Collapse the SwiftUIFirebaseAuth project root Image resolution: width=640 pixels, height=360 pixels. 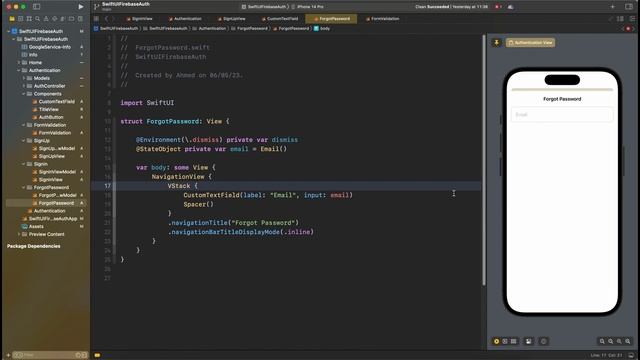[x=9, y=31]
